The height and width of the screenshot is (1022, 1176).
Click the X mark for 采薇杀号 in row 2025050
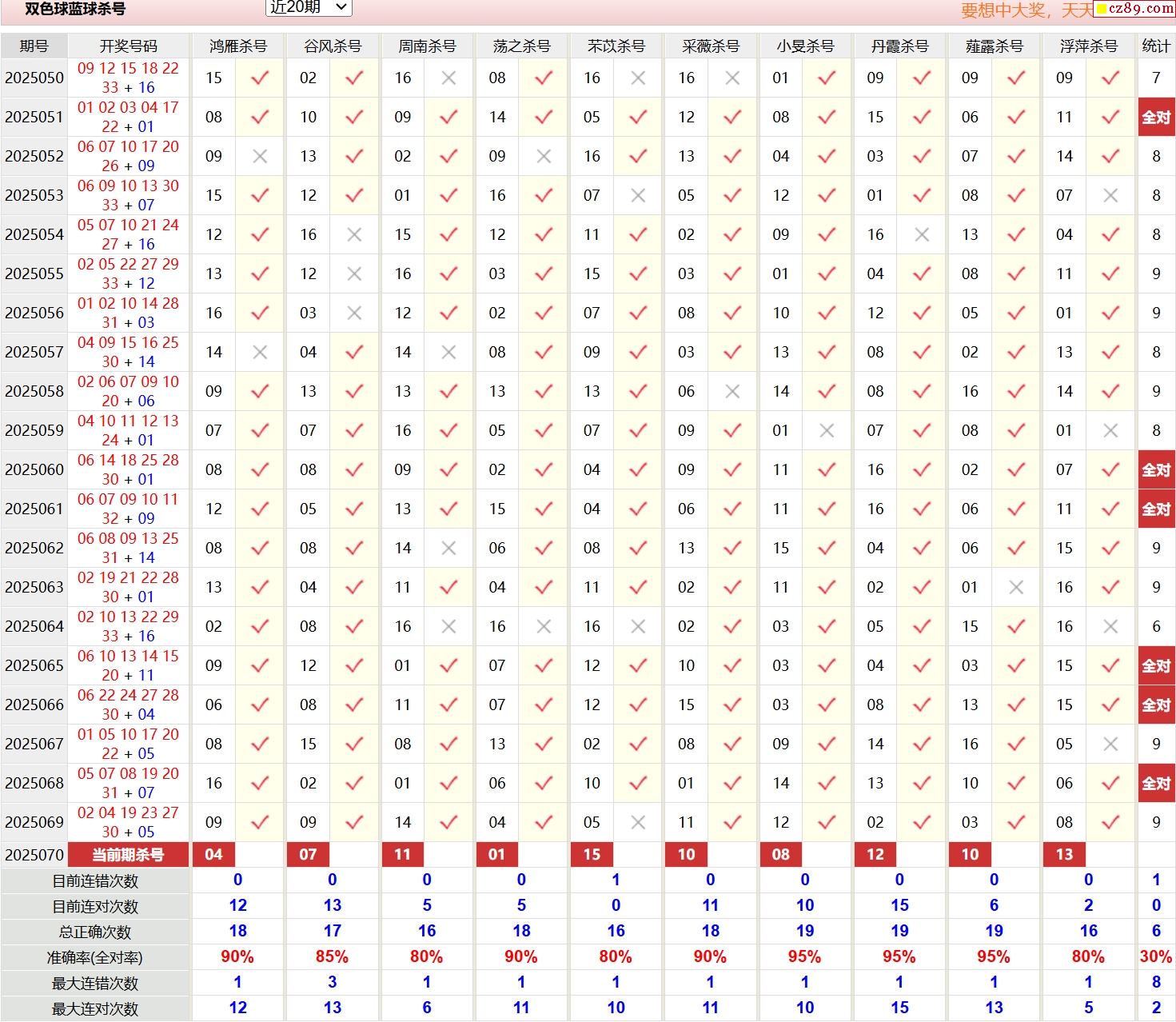click(732, 78)
